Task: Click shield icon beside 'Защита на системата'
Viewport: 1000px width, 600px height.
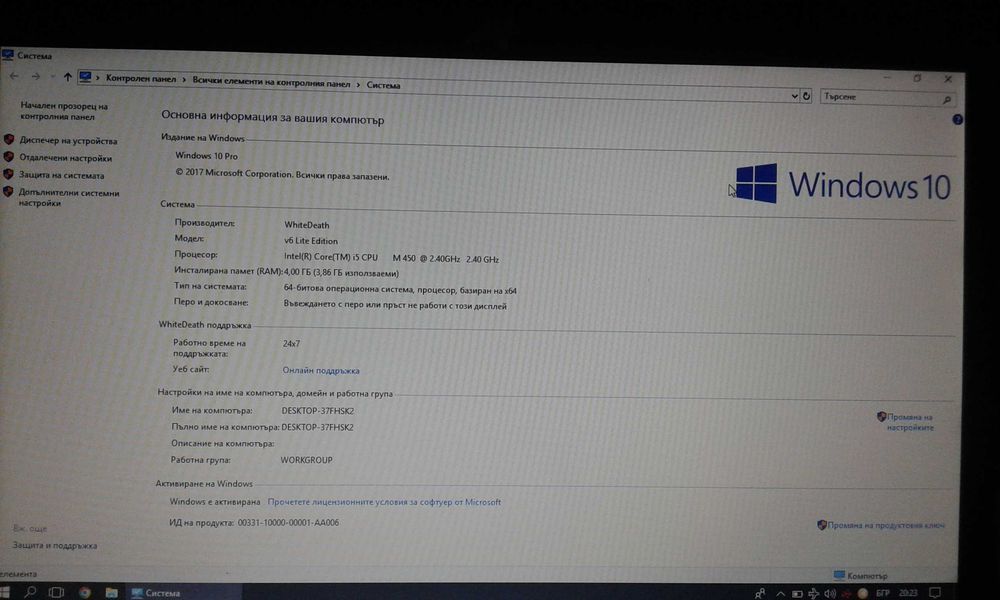Action: point(8,173)
